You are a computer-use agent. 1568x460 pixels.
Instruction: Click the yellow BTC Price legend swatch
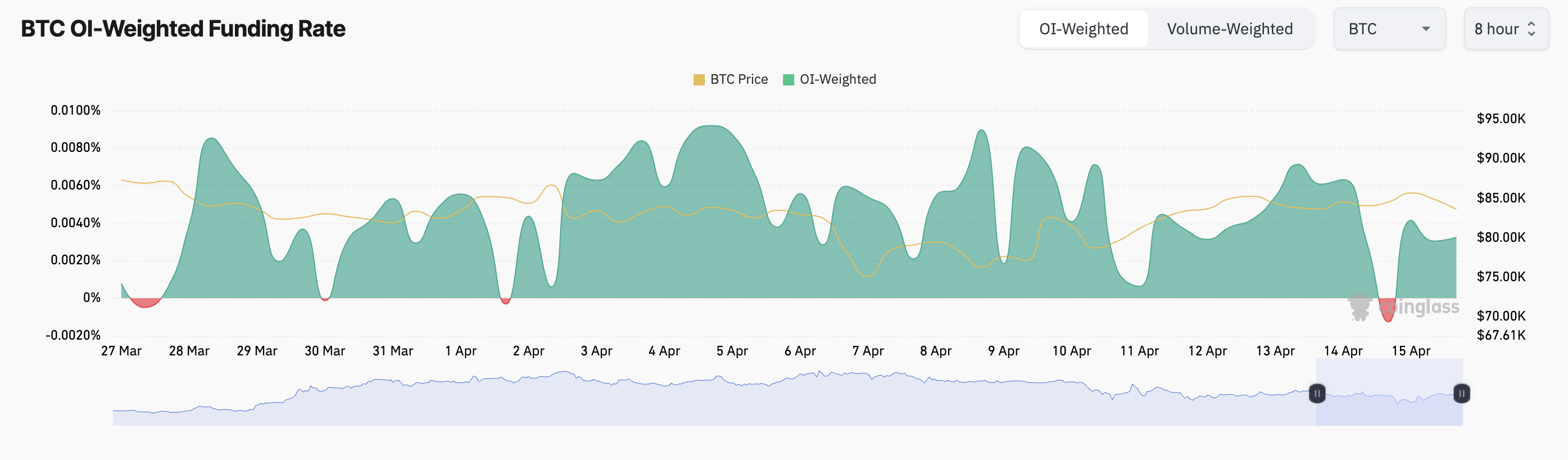pos(699,80)
